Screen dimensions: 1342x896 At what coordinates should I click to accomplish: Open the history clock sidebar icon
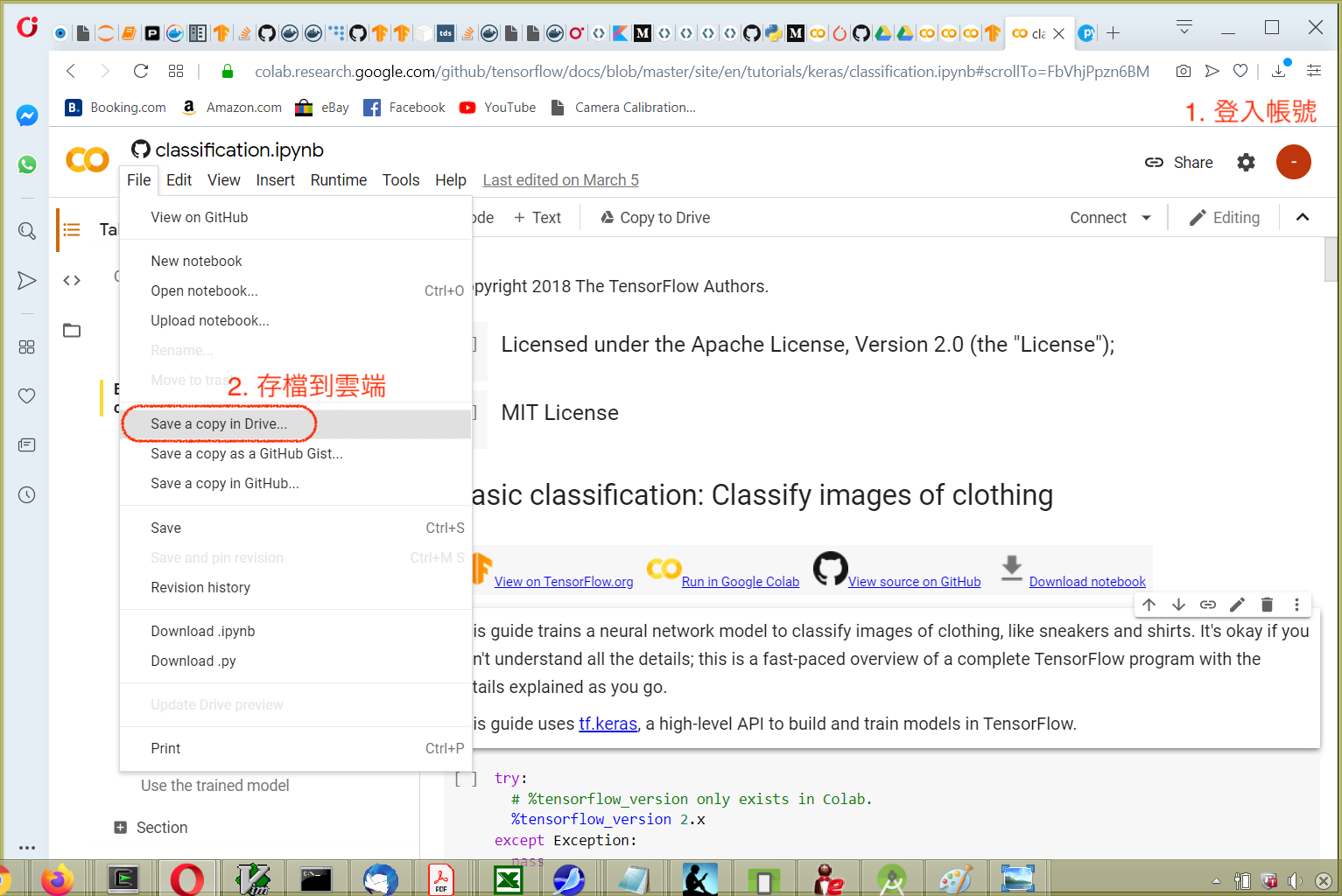point(27,495)
